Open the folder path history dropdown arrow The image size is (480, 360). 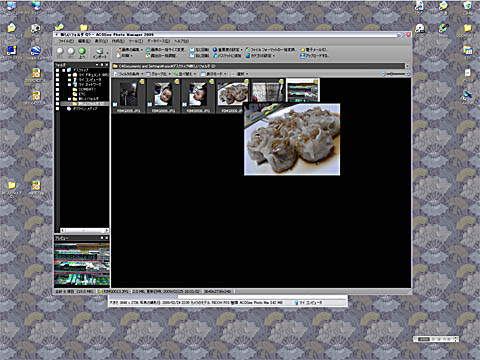(407, 66)
